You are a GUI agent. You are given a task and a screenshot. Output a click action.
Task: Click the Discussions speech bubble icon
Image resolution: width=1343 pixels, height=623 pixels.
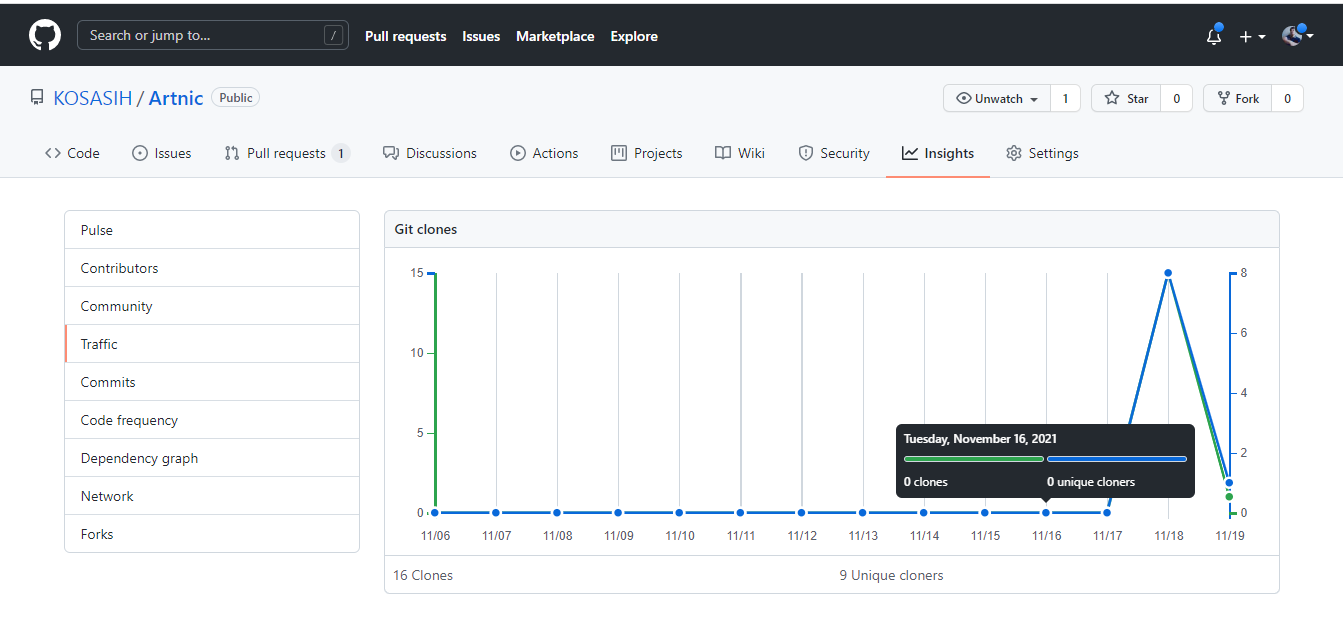click(391, 153)
